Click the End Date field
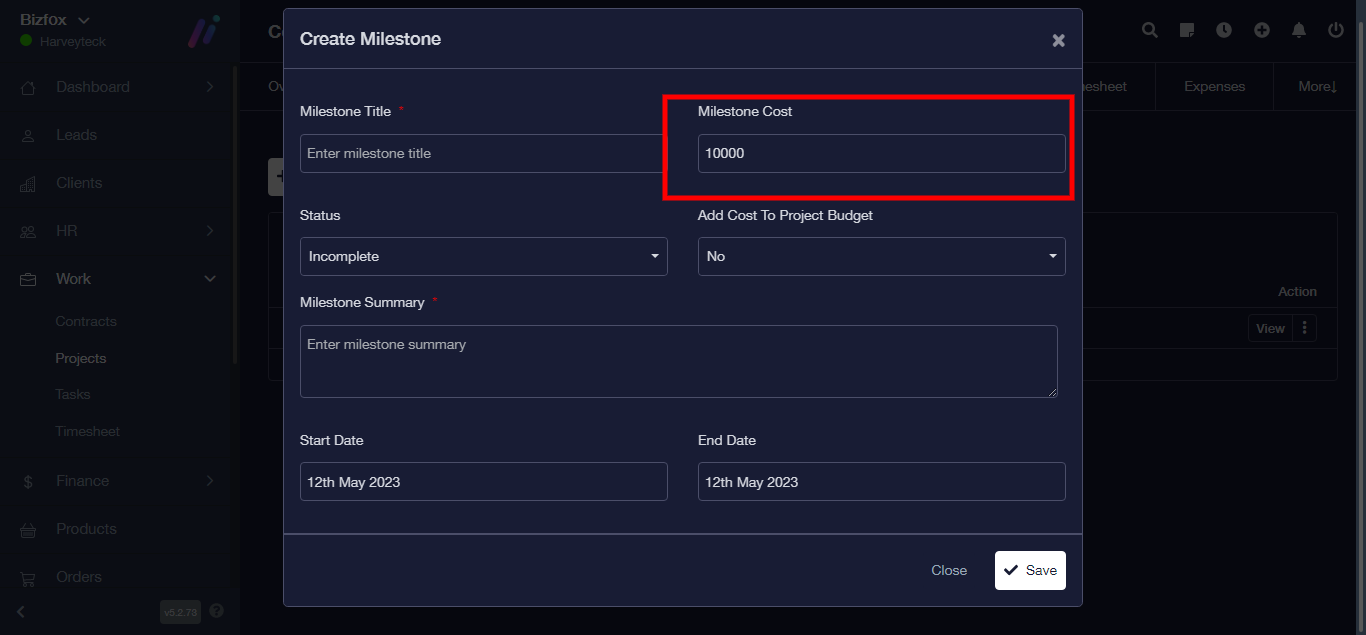 click(x=881, y=481)
